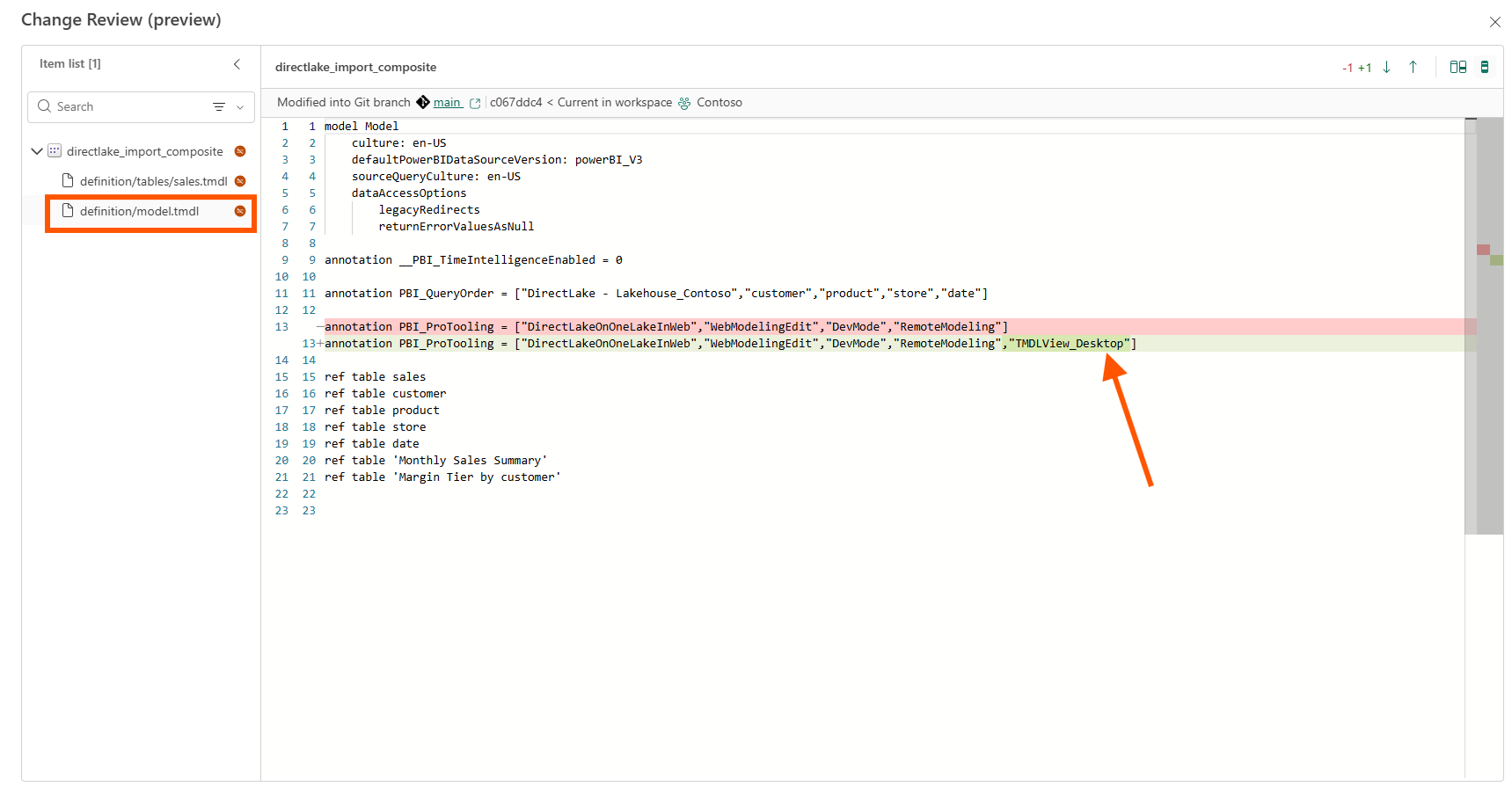Viewport: 1512px width, 801px height.
Task: Click the 'model Model' first line
Action: (x=362, y=127)
